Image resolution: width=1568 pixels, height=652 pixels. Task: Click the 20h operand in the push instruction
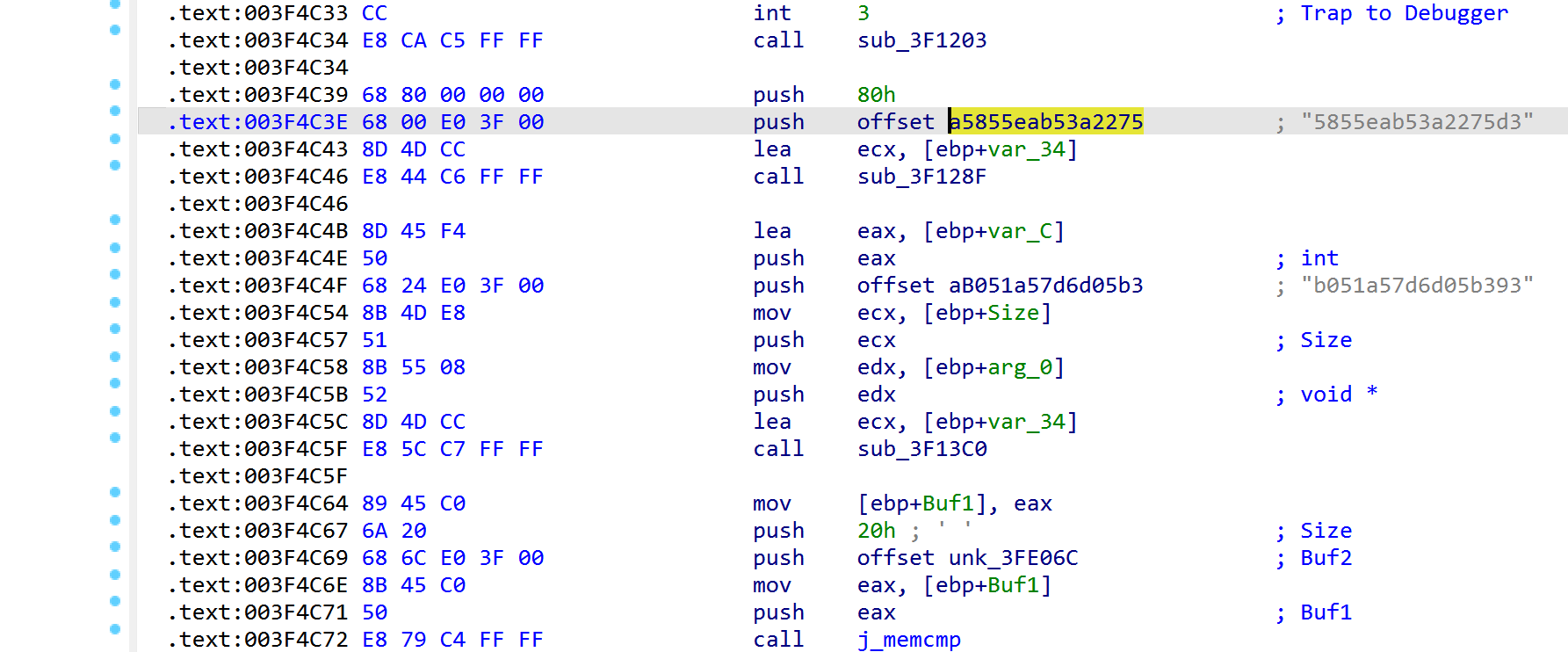876,531
